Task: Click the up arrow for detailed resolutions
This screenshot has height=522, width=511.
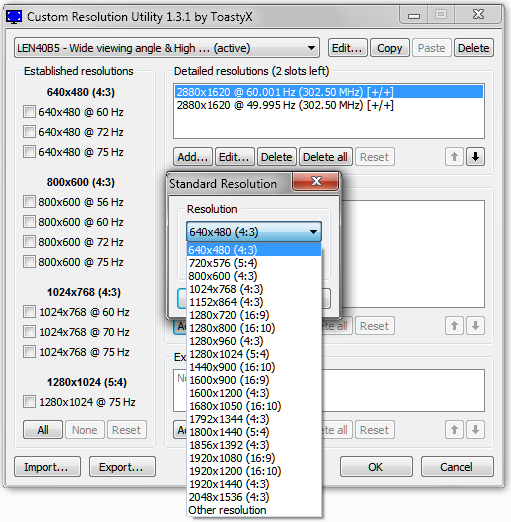Action: [454, 157]
